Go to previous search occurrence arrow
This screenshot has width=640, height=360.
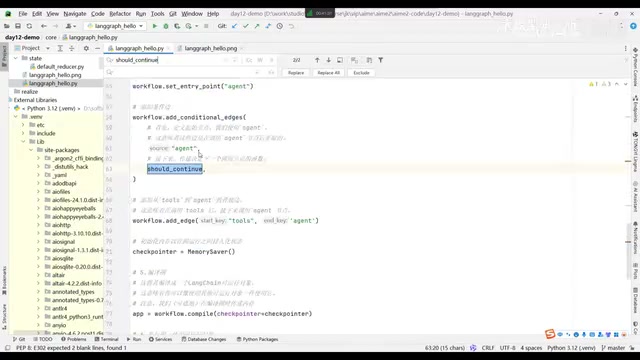tap(317, 60)
